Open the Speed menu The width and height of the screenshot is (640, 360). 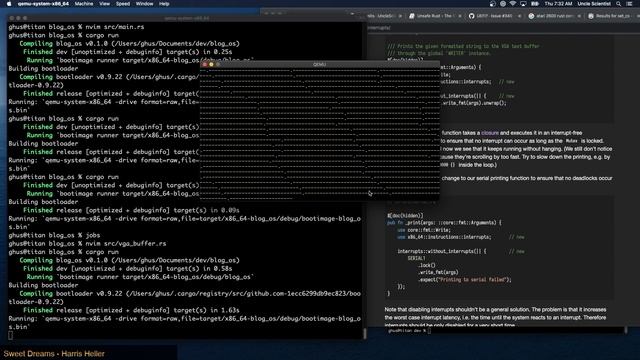click(x=123, y=4)
